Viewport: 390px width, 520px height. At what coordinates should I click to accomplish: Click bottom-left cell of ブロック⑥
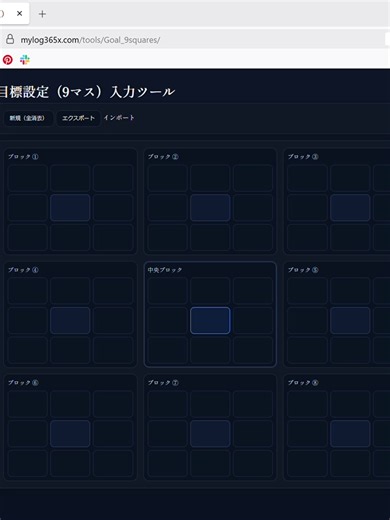pos(27,463)
